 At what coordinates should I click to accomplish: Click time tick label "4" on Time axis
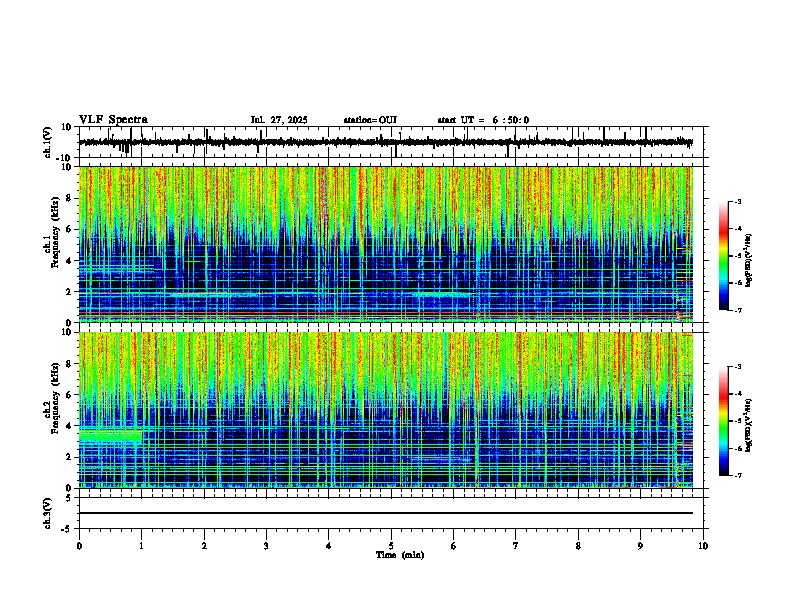[x=329, y=546]
